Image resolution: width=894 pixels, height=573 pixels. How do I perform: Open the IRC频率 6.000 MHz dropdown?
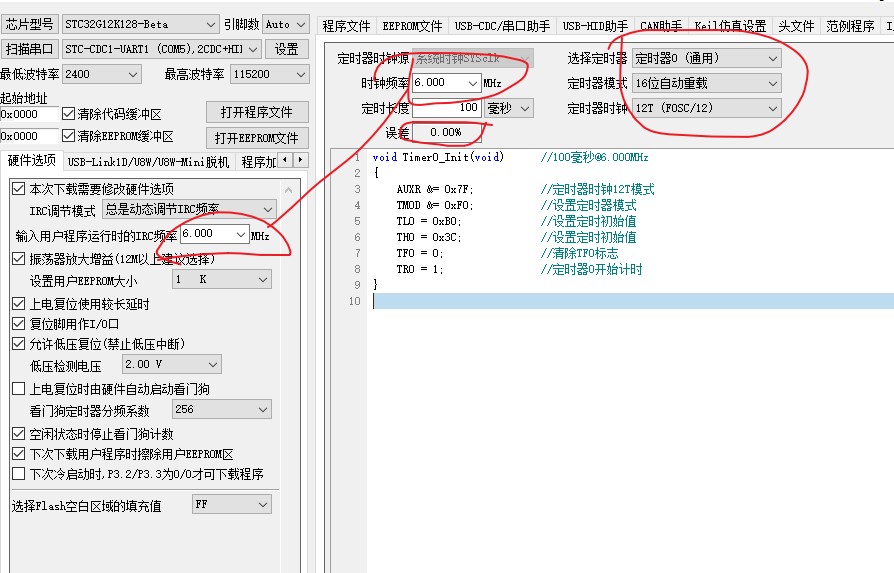(214, 234)
